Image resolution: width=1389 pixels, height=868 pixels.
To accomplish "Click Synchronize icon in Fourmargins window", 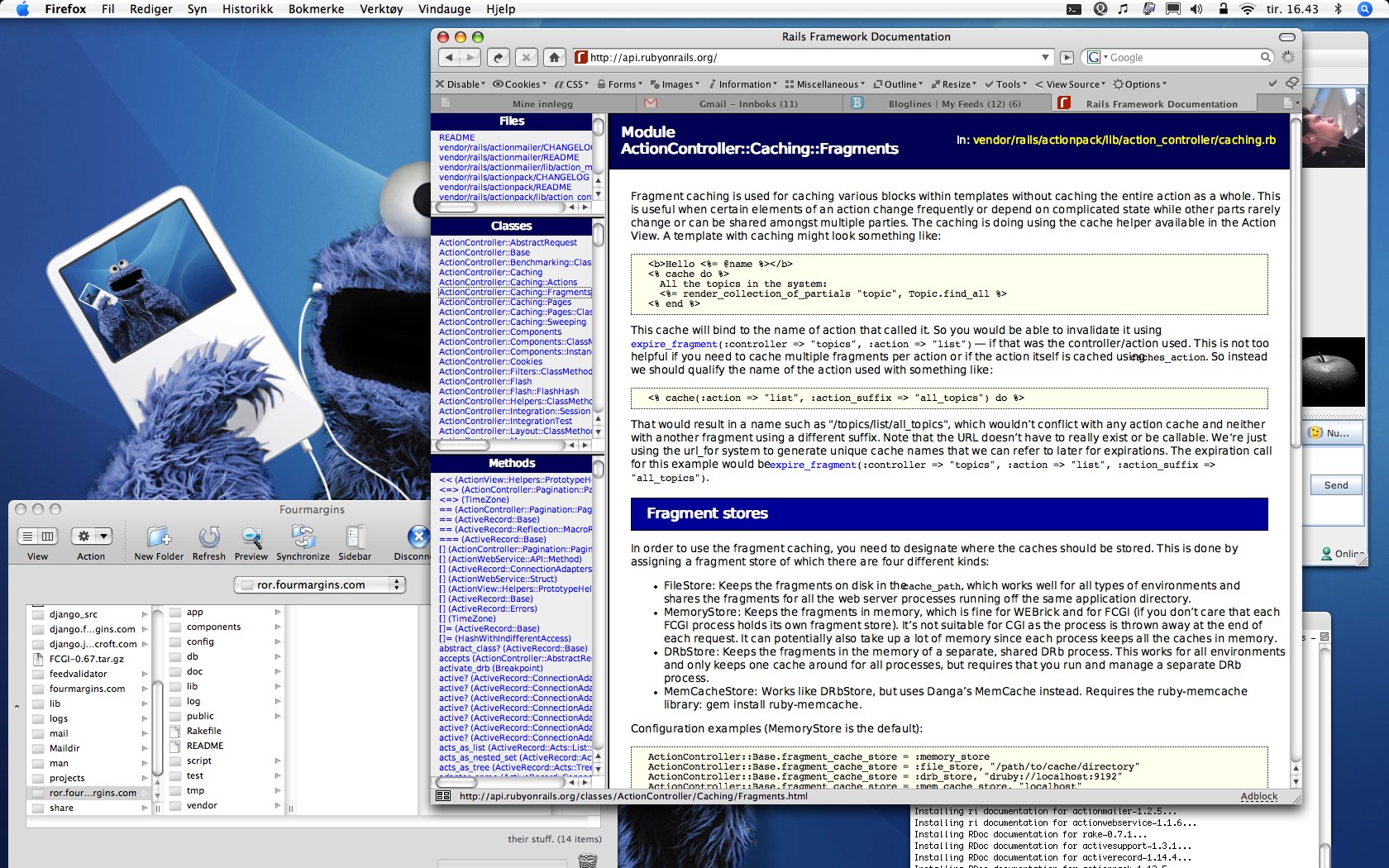I will click(x=303, y=543).
